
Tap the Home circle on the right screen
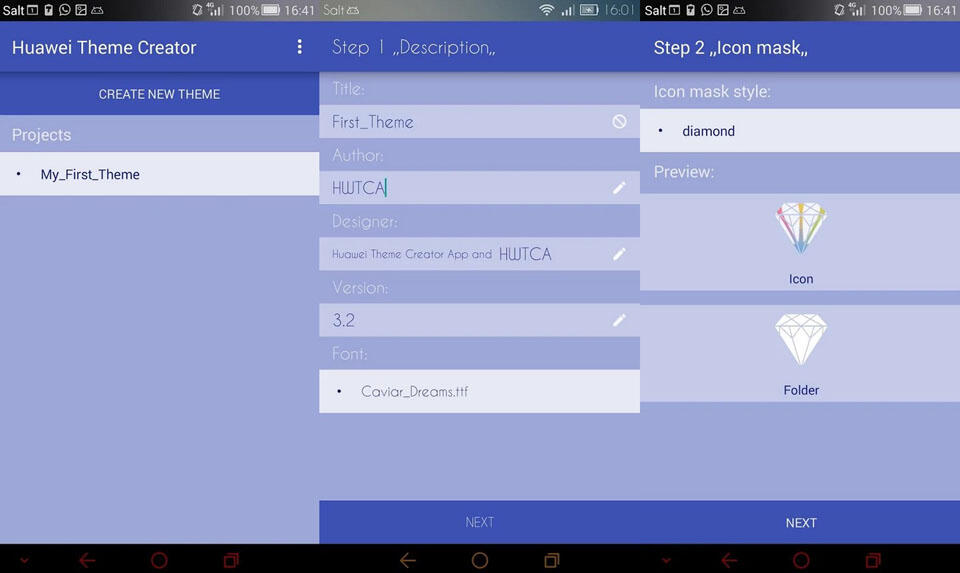(801, 560)
